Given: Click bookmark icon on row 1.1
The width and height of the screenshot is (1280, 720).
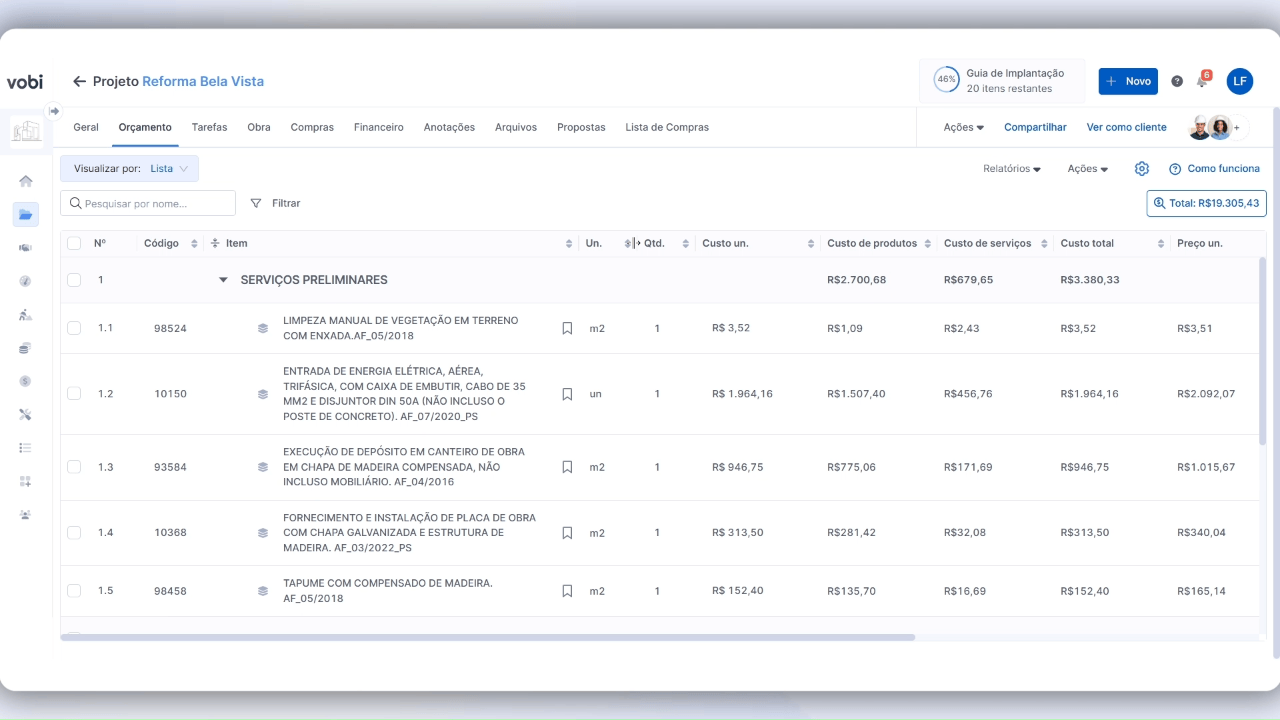Looking at the screenshot, I should 567,328.
